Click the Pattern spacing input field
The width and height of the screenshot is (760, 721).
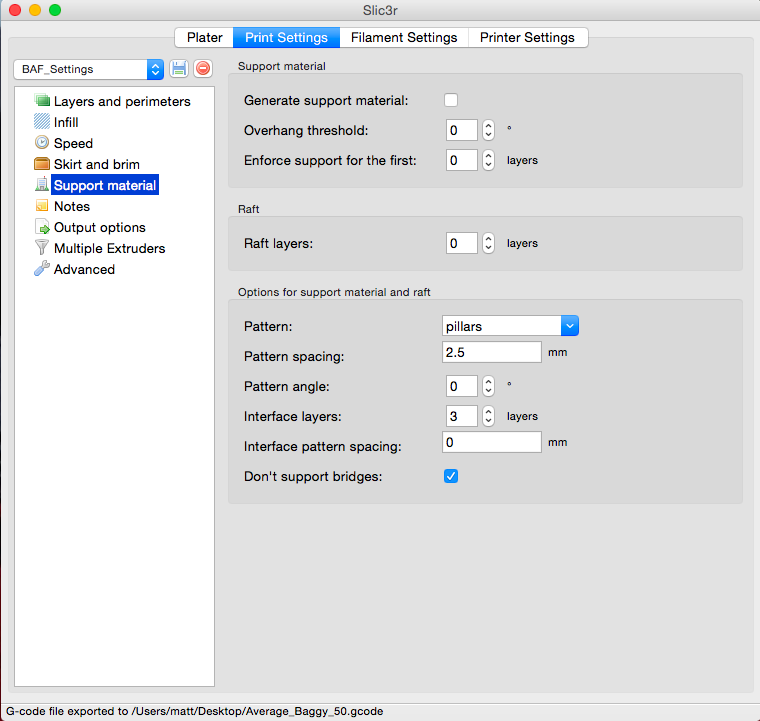pyautogui.click(x=491, y=352)
